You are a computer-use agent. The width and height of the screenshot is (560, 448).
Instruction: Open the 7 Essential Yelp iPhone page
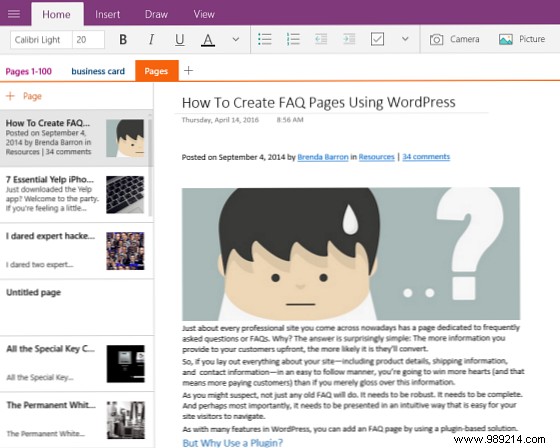(x=76, y=195)
